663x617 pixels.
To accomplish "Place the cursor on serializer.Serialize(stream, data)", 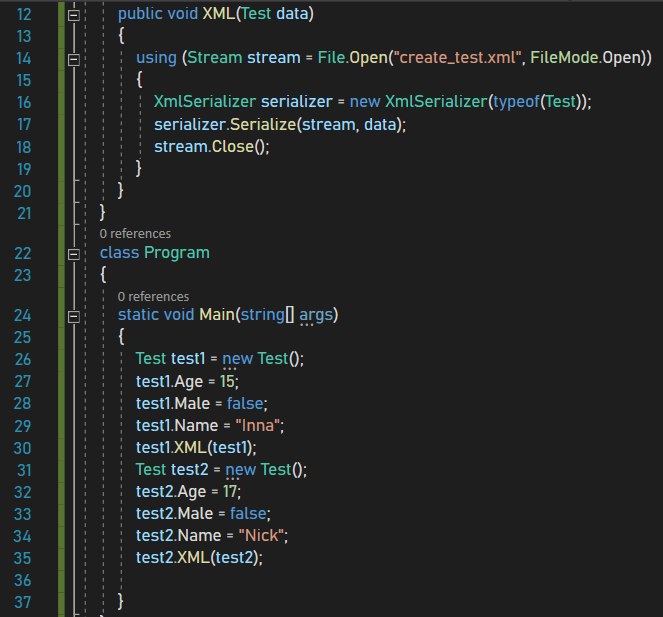I will [x=280, y=124].
